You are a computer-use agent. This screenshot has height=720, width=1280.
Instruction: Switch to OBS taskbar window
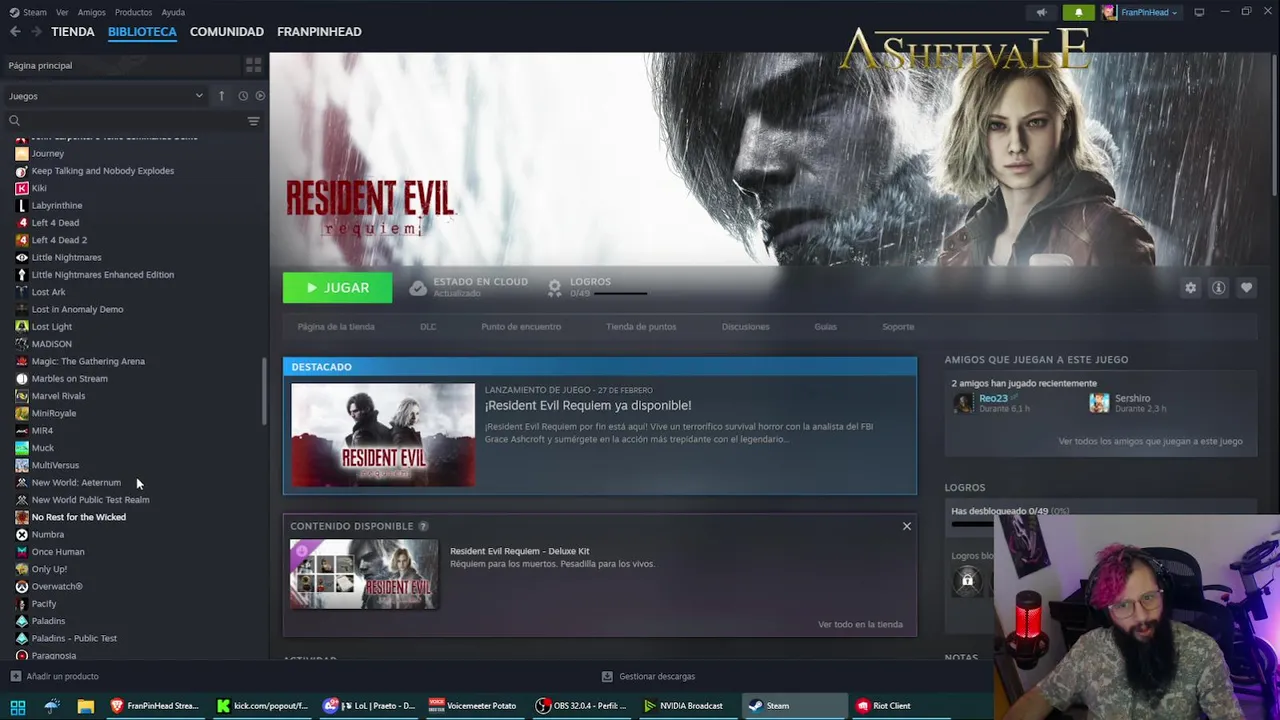(581, 706)
